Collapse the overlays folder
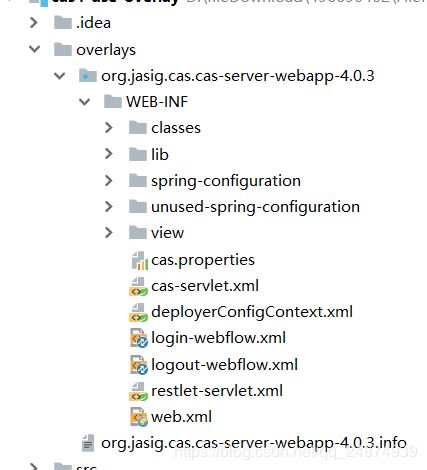 click(x=34, y=49)
